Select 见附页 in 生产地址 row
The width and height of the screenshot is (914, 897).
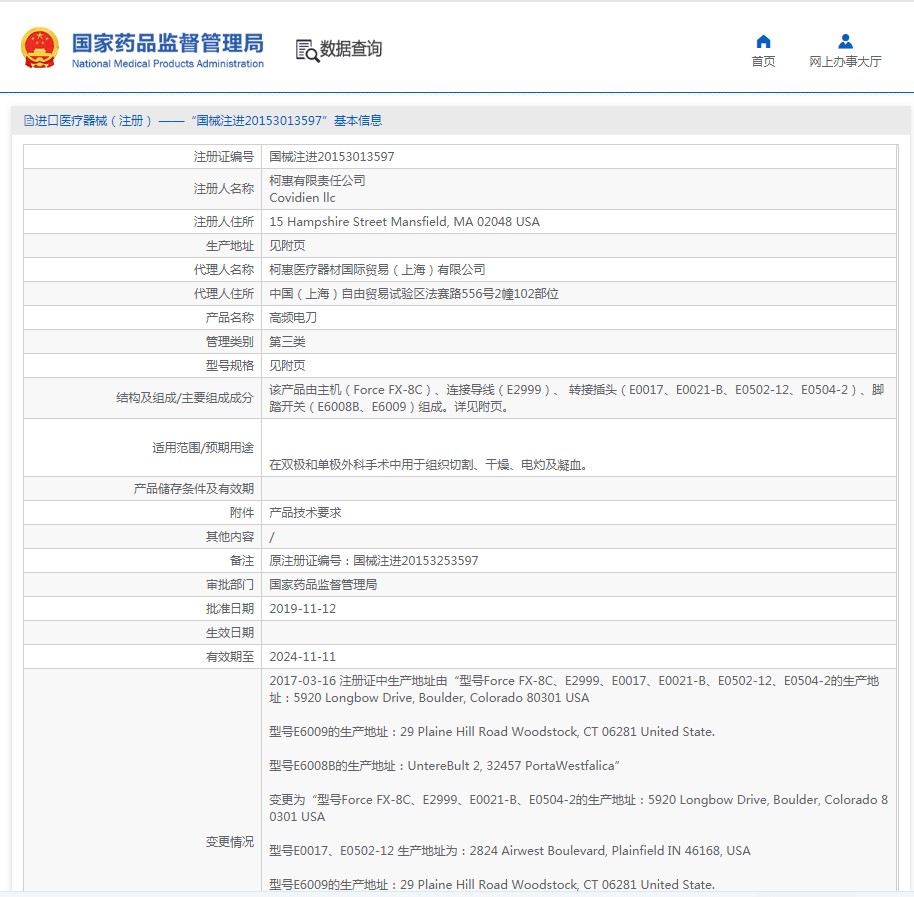tap(287, 246)
